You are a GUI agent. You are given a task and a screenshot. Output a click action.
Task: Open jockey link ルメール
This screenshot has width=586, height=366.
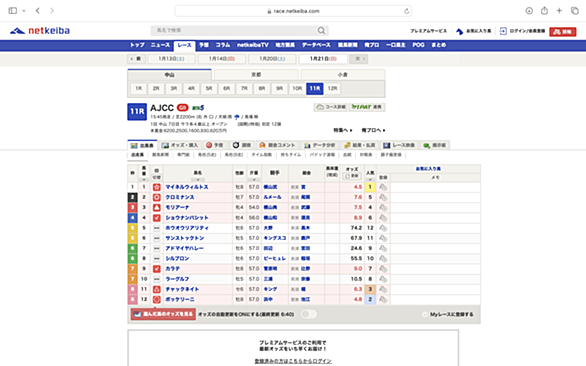point(272,197)
